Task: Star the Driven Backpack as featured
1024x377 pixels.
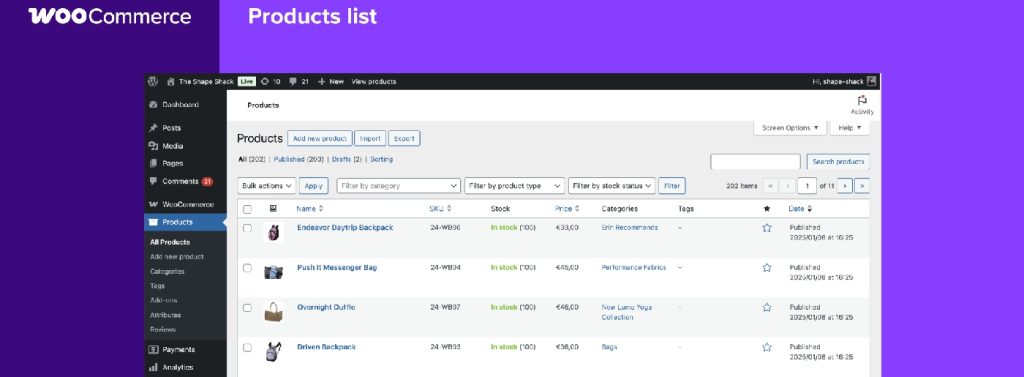Action: [767, 348]
